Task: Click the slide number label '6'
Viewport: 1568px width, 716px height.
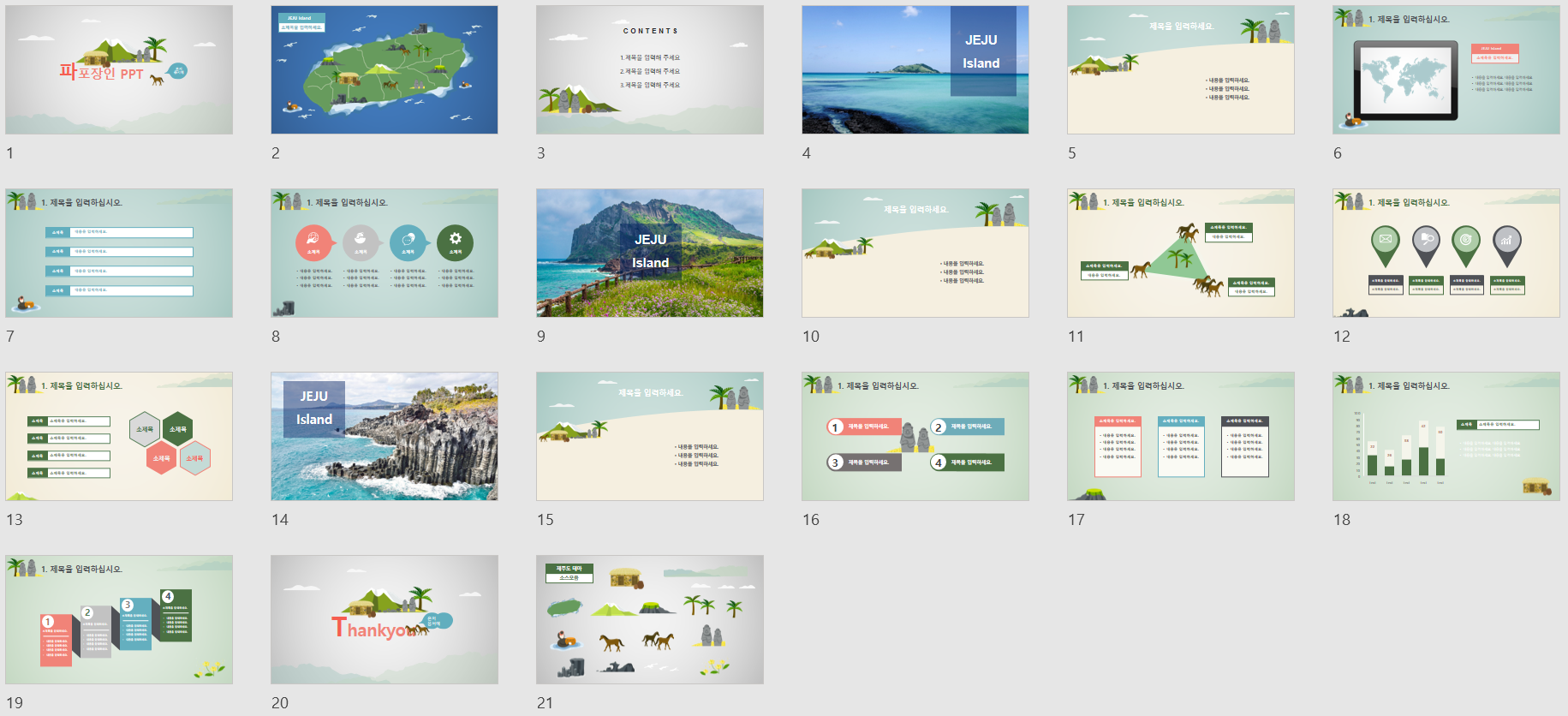Action: click(x=1338, y=153)
